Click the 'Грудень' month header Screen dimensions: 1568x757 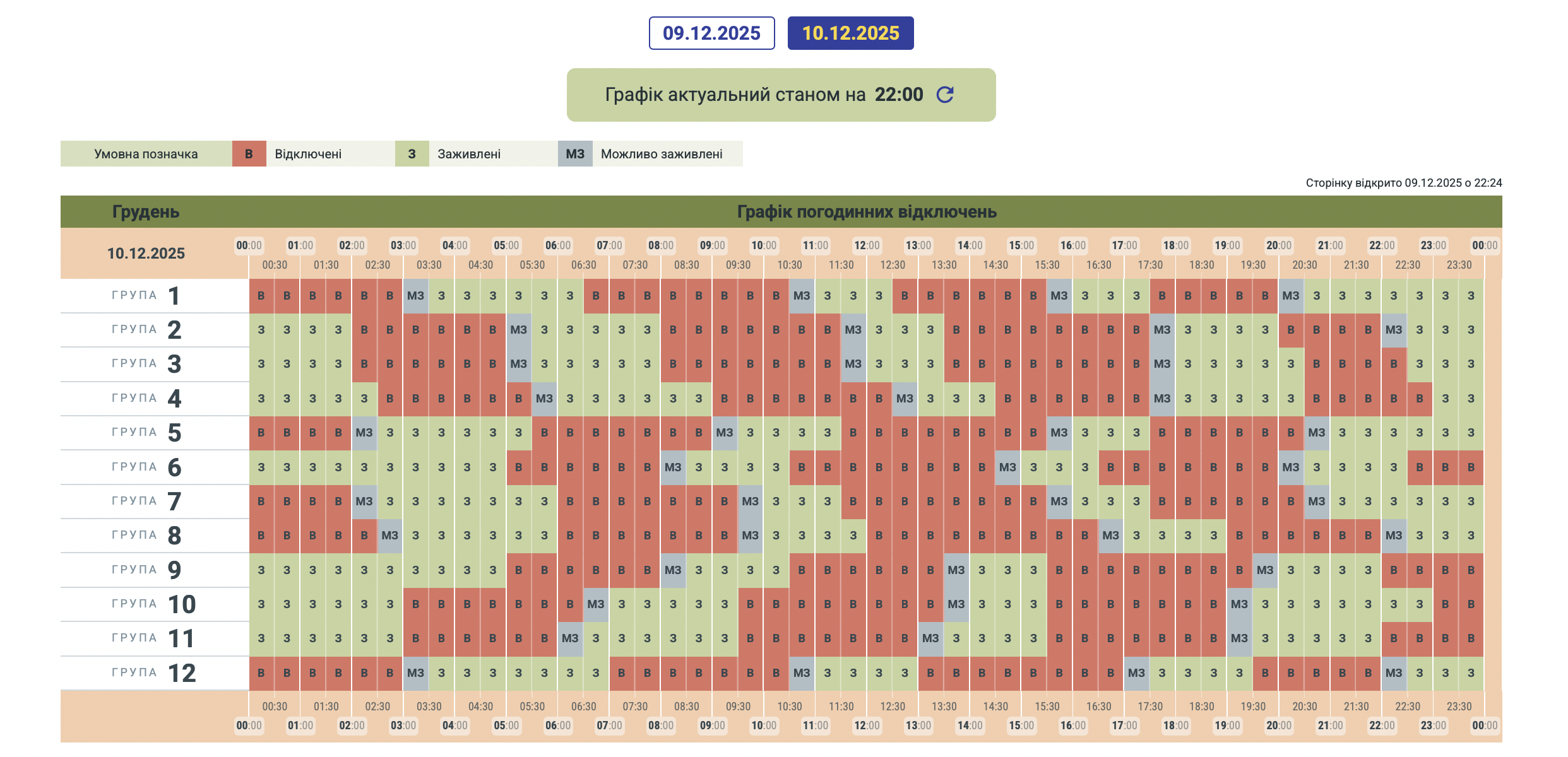[x=146, y=212]
